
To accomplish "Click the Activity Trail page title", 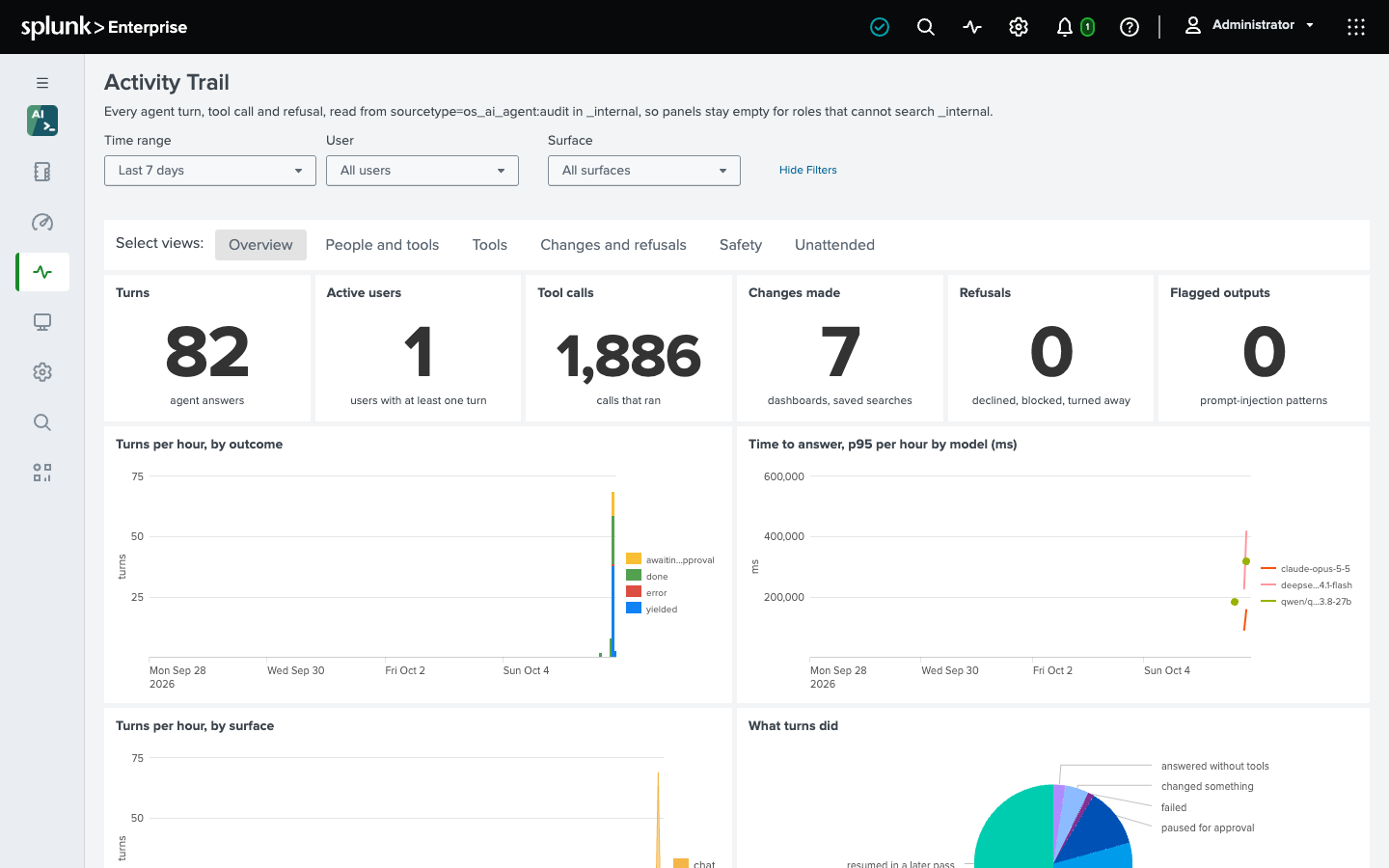I will point(167,83).
